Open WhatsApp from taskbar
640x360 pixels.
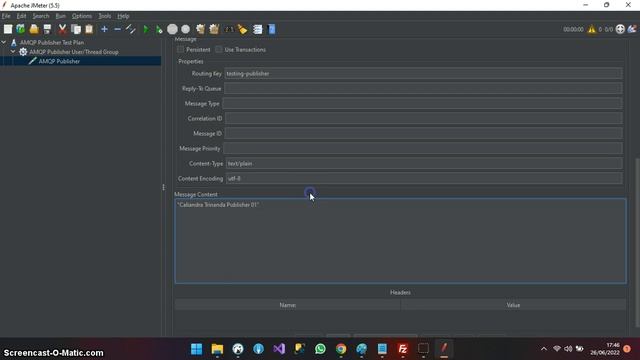pyautogui.click(x=320, y=349)
